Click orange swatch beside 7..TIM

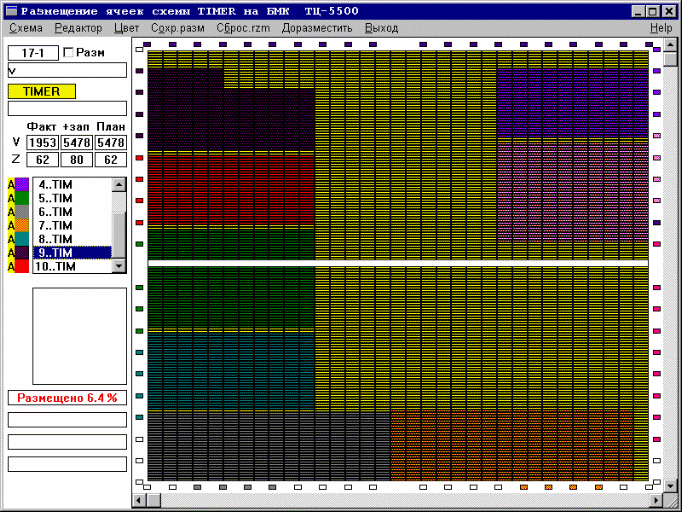22,225
